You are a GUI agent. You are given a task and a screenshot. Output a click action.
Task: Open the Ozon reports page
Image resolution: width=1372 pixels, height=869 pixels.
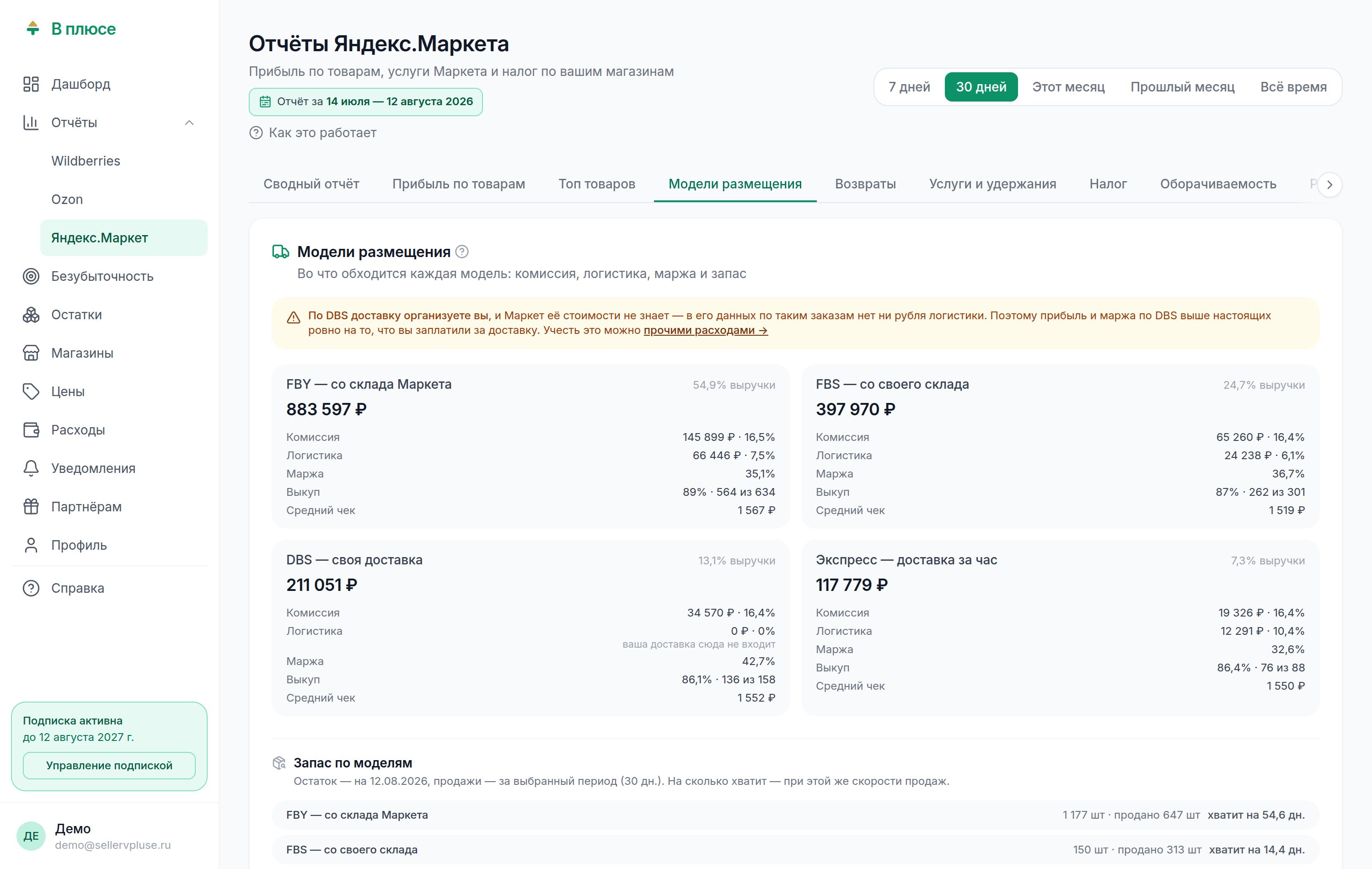123,199
